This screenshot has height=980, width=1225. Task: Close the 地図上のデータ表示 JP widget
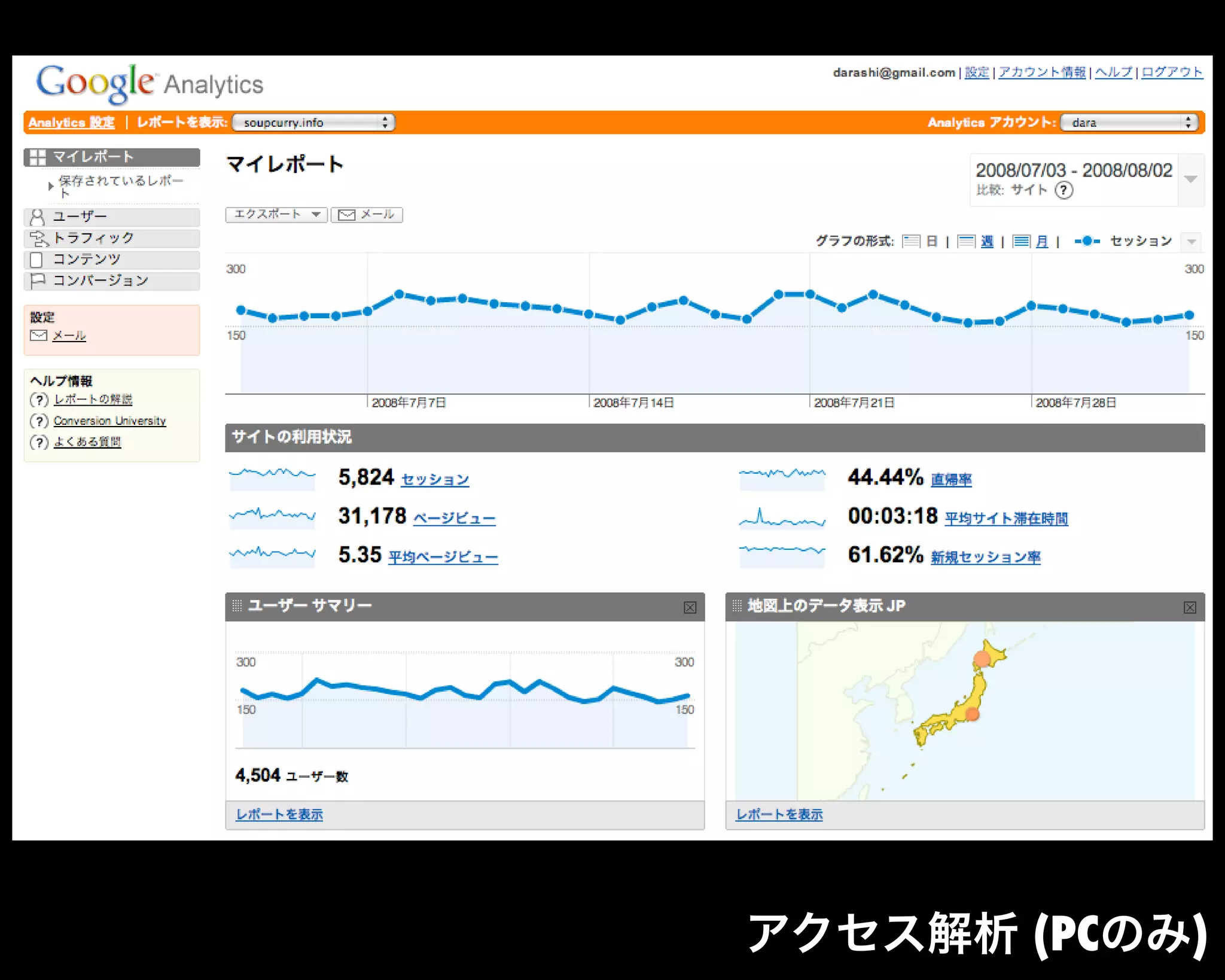1190,607
